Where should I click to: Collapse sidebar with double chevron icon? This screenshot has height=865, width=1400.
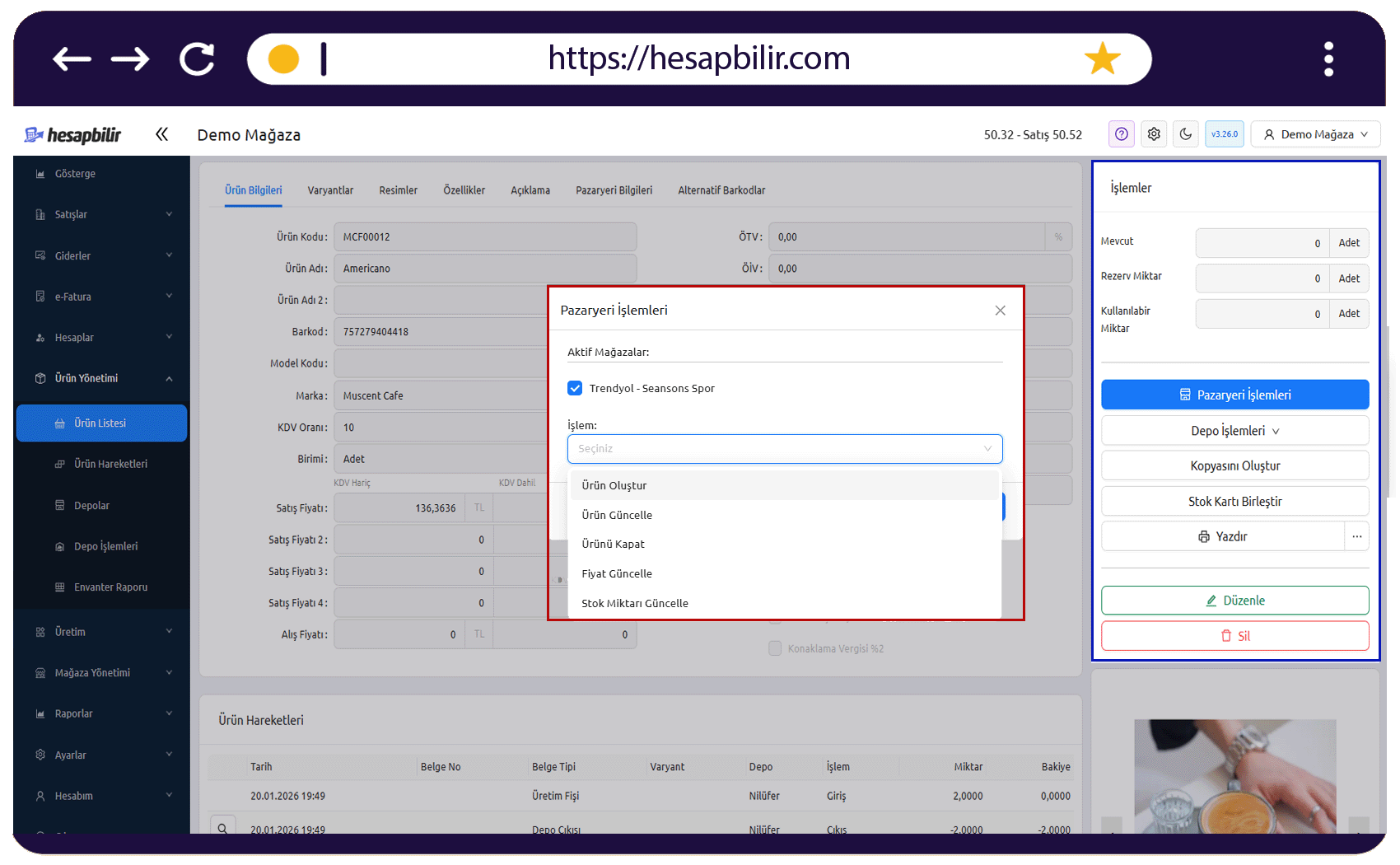161,134
